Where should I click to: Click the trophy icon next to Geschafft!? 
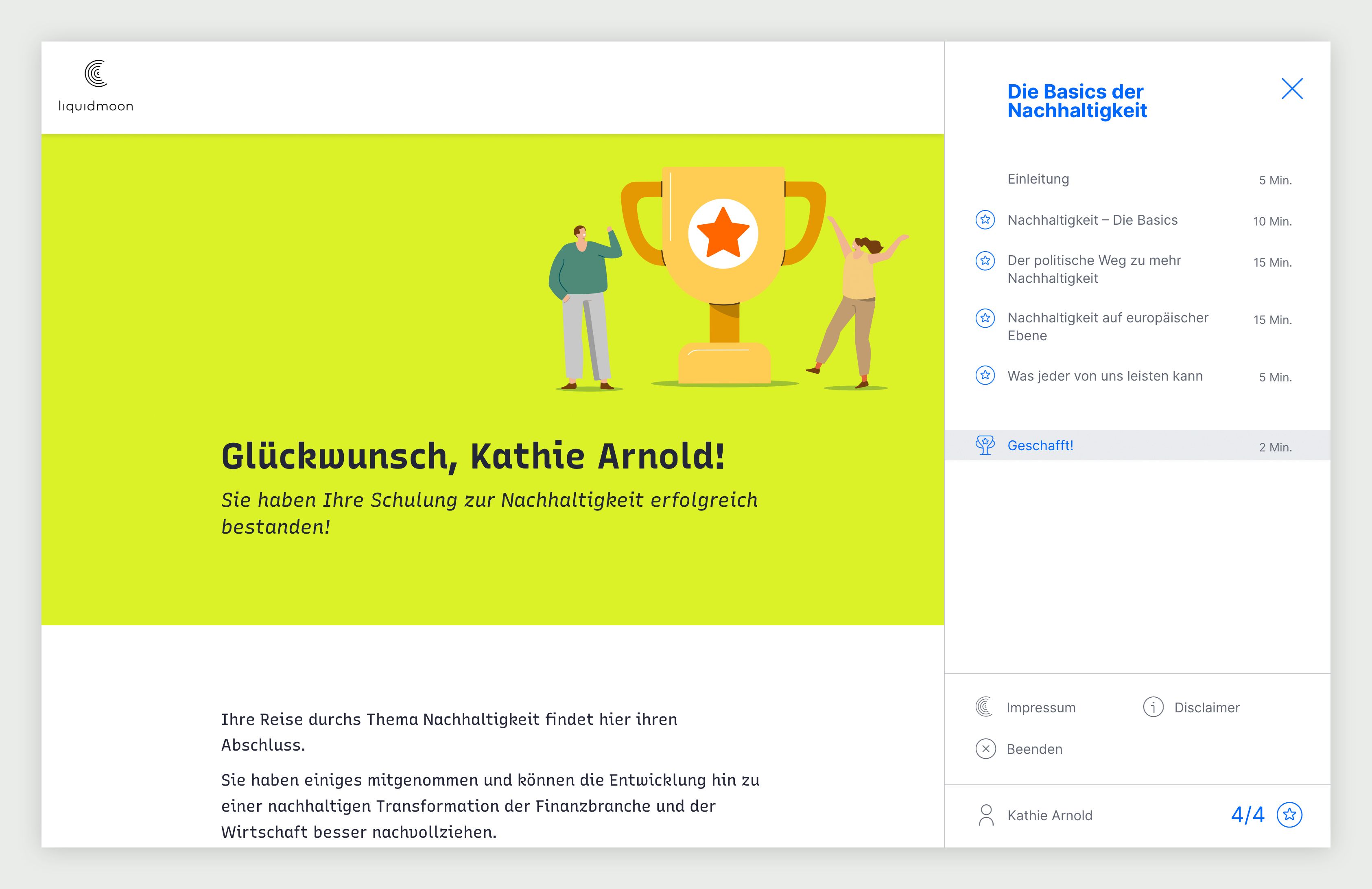coord(985,445)
